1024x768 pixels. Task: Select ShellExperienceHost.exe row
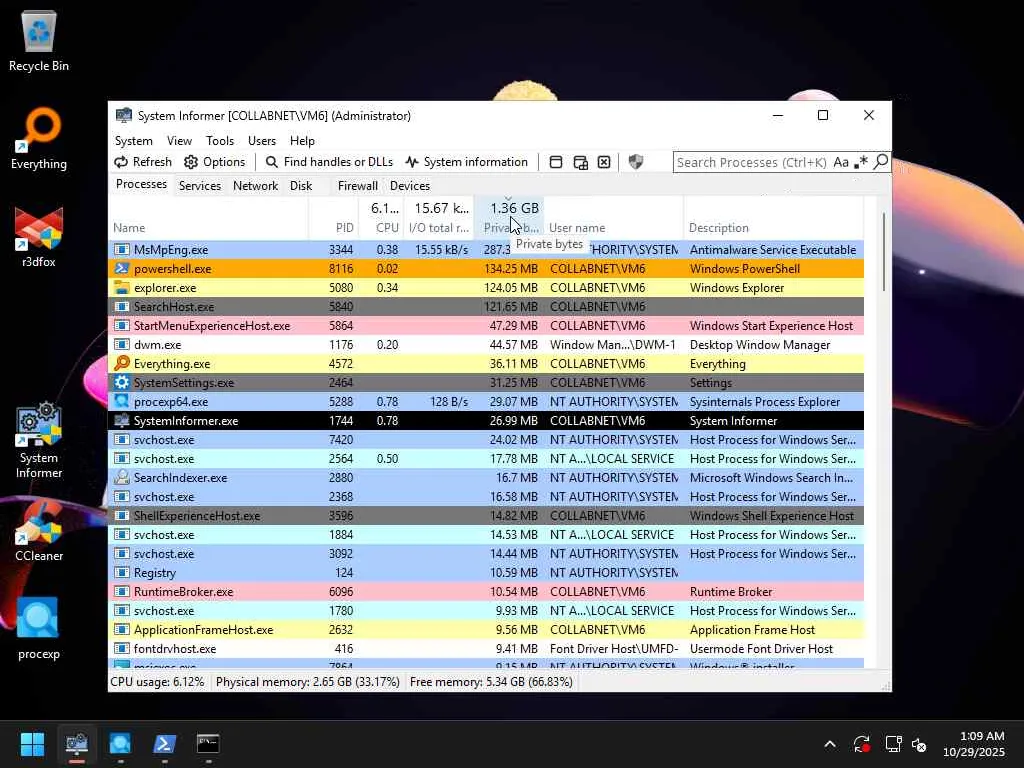tap(486, 515)
